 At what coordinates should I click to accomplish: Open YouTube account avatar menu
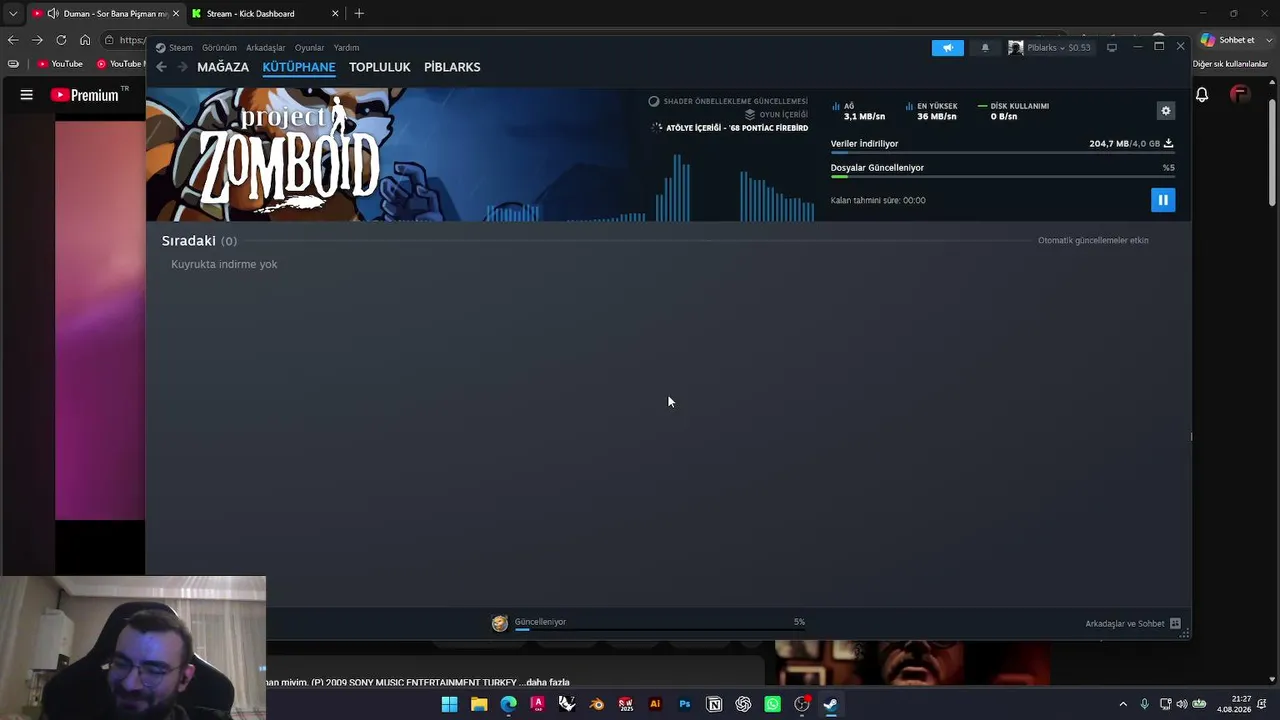(x=1240, y=95)
